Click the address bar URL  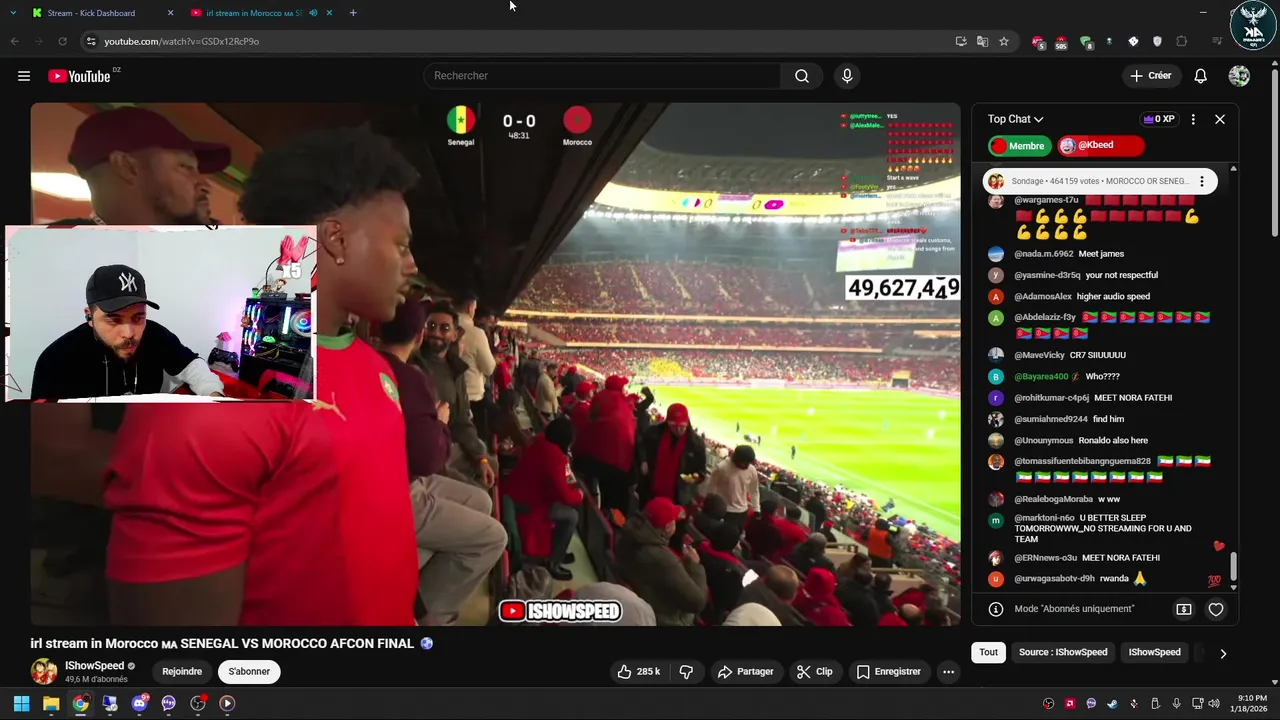coord(181,41)
